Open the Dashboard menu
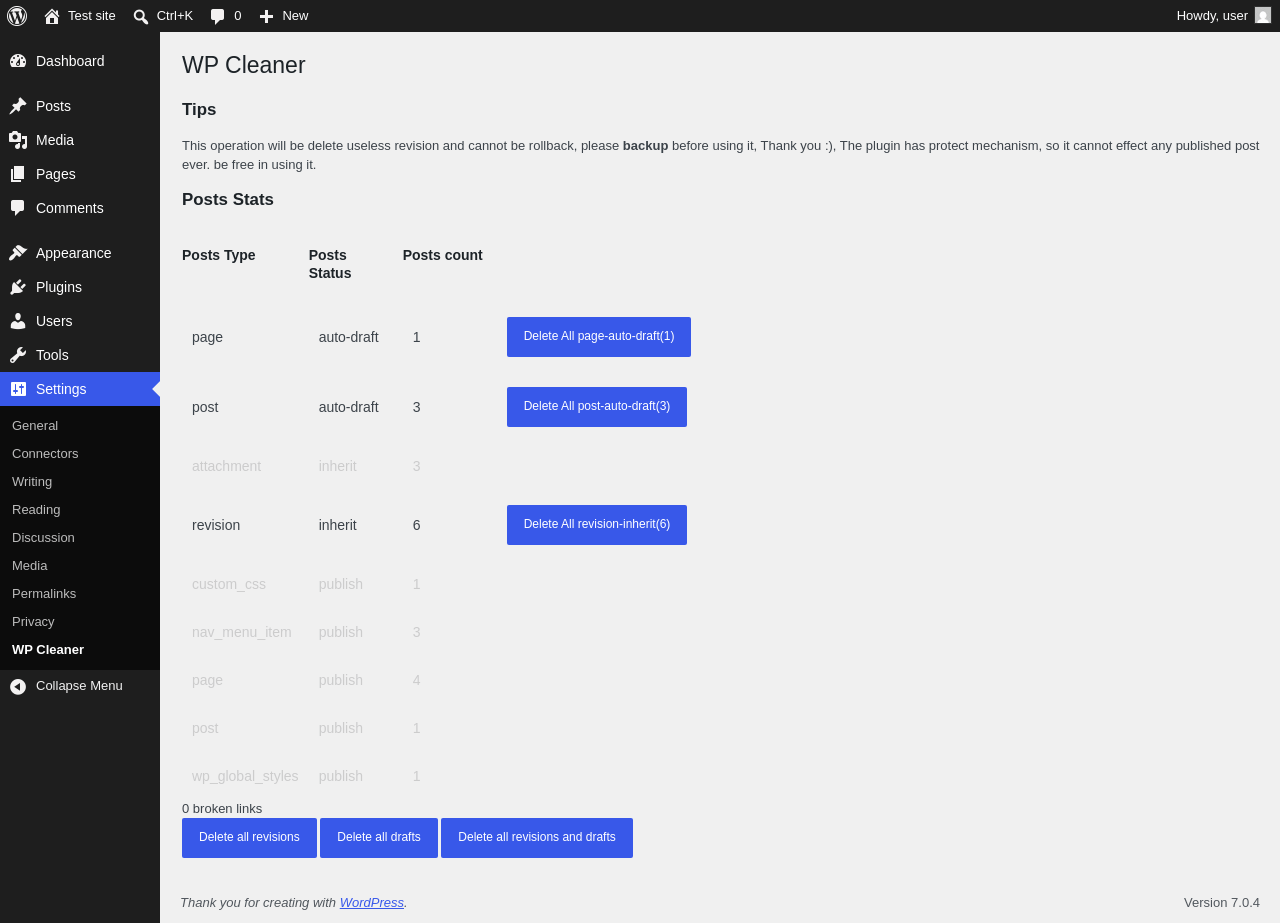The height and width of the screenshot is (923, 1280). coord(80,61)
